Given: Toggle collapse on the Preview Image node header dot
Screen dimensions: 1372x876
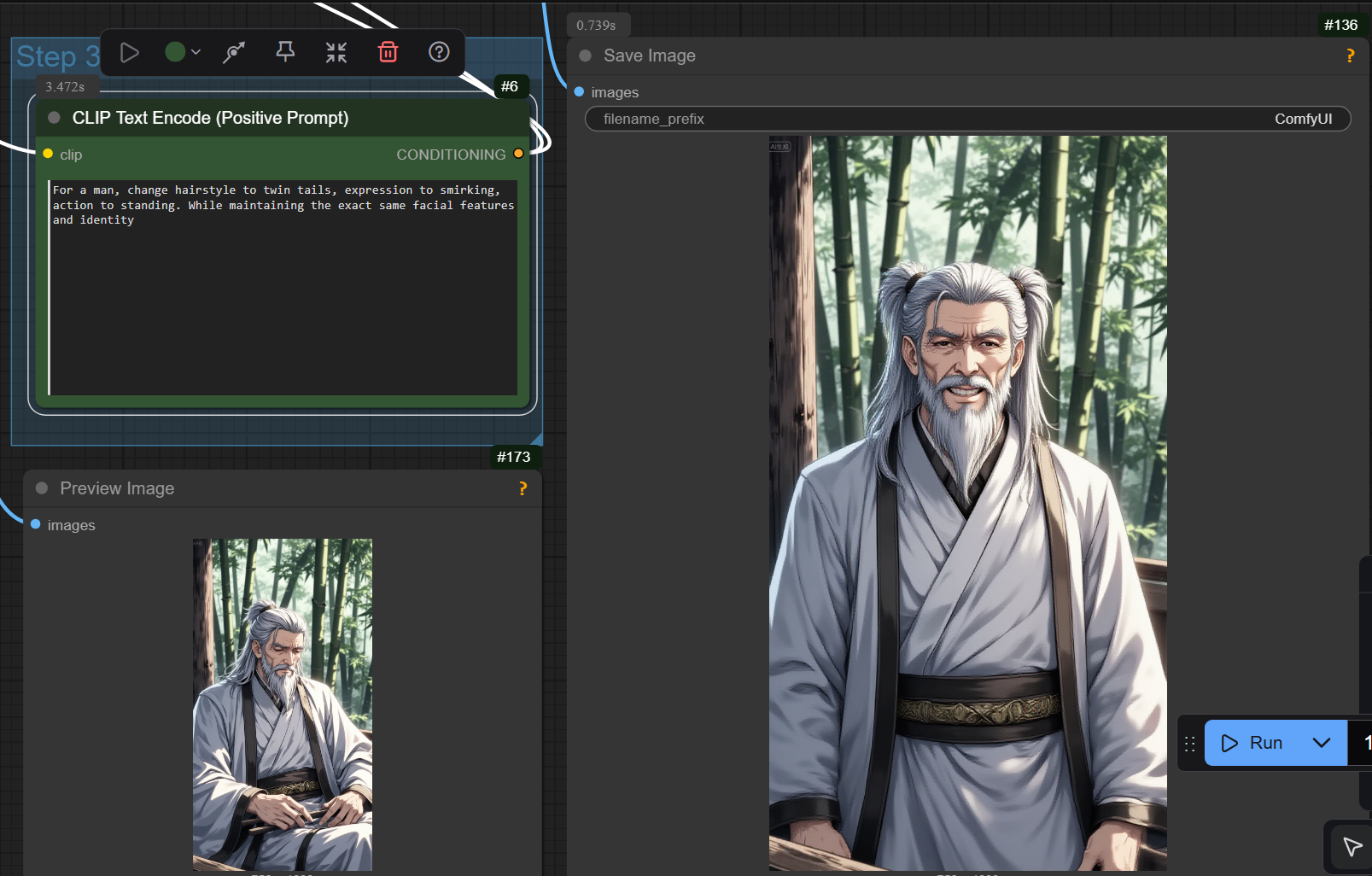Looking at the screenshot, I should tap(42, 488).
